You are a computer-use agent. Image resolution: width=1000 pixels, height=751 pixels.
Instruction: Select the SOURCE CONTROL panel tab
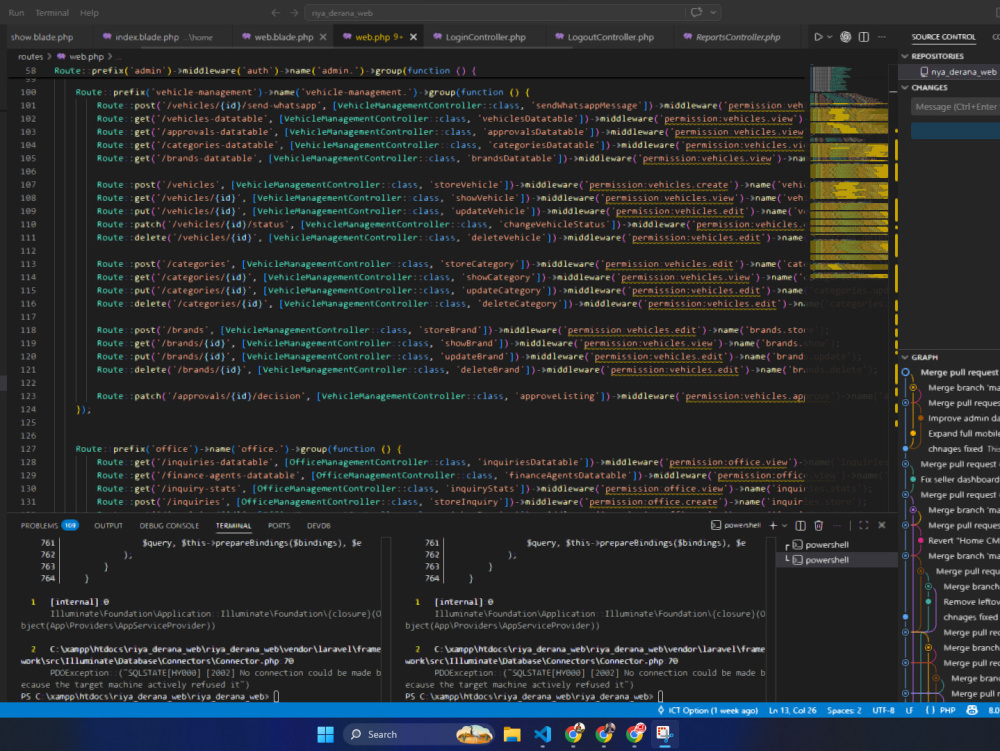click(x=943, y=37)
